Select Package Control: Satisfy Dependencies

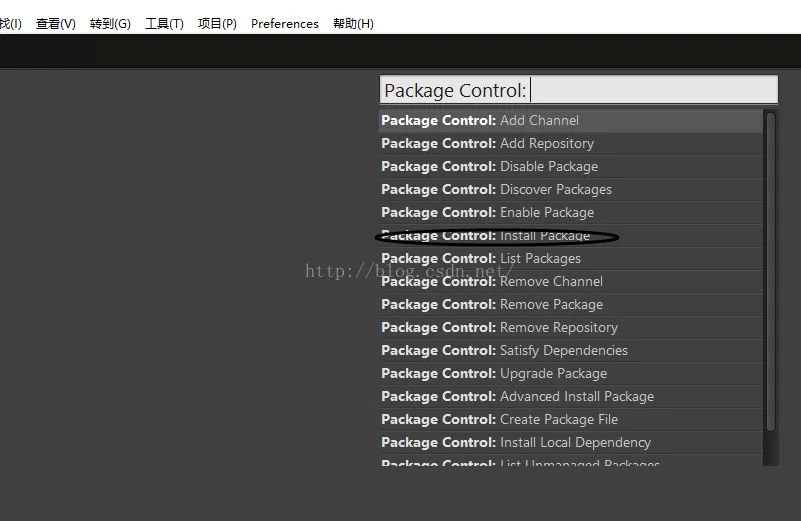click(x=570, y=351)
